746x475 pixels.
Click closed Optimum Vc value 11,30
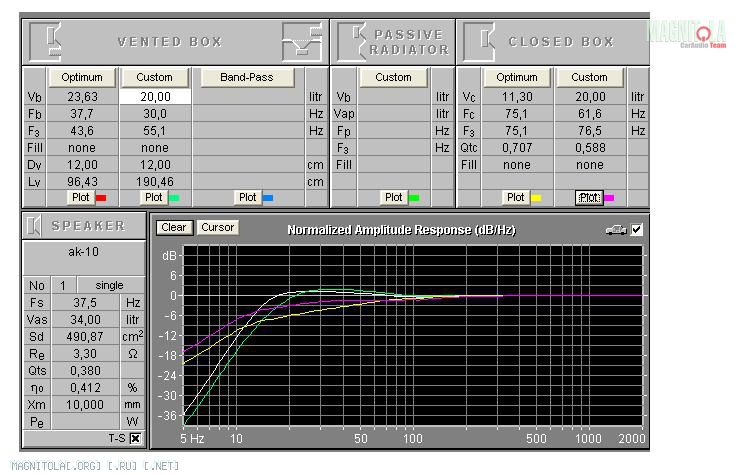[x=517, y=97]
